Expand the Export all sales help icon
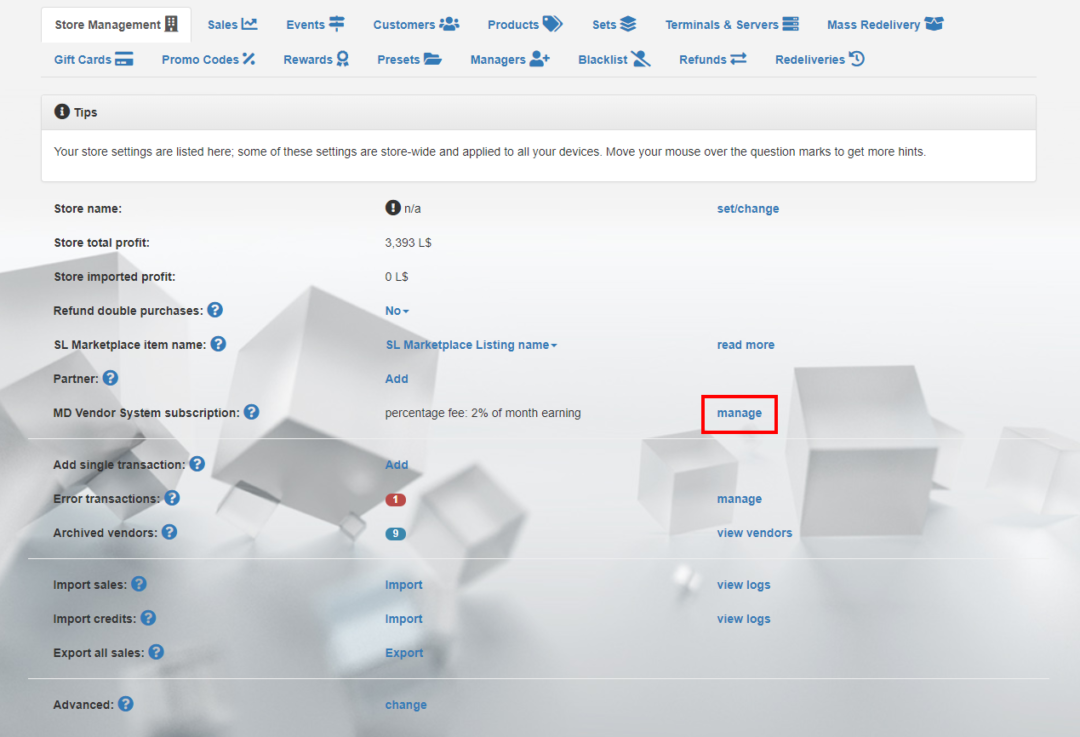 [x=156, y=652]
